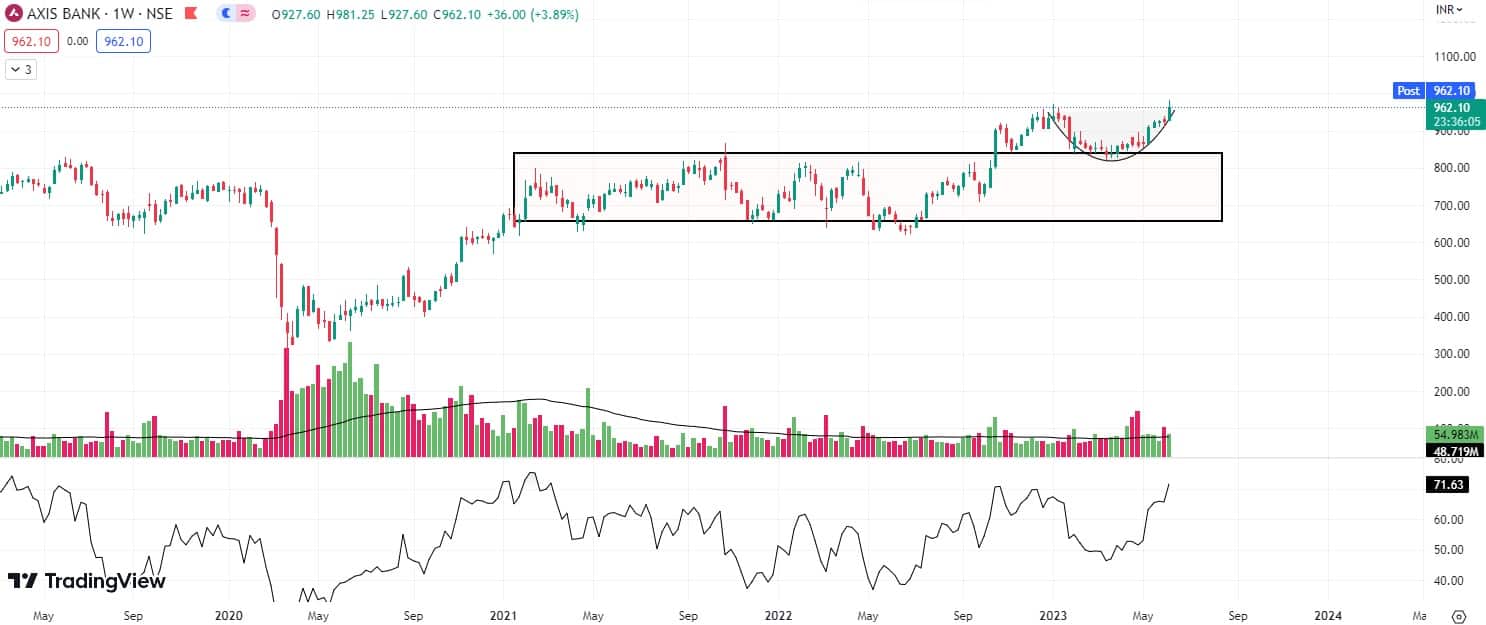The width and height of the screenshot is (1486, 625).
Task: Click the 2021 label on time axis
Action: click(505, 615)
